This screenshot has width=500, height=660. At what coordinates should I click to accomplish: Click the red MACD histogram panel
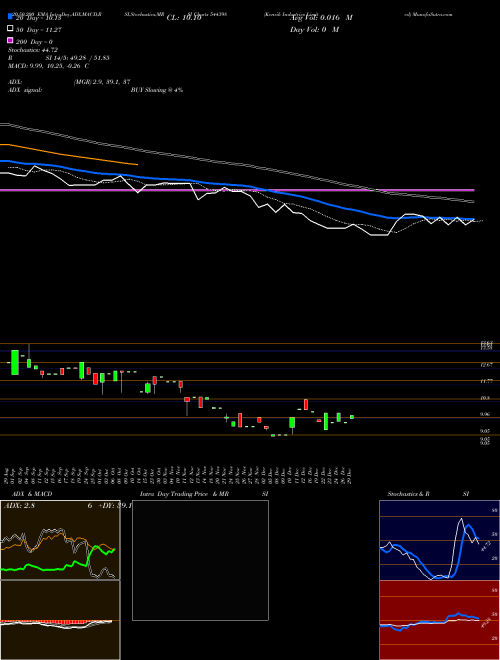pos(60,620)
